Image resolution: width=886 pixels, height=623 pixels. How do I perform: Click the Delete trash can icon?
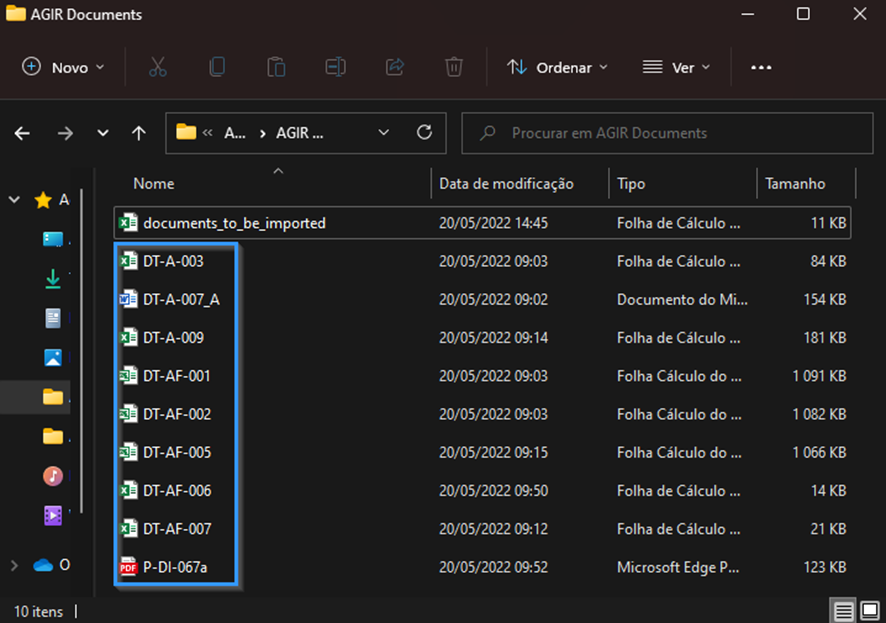[453, 67]
